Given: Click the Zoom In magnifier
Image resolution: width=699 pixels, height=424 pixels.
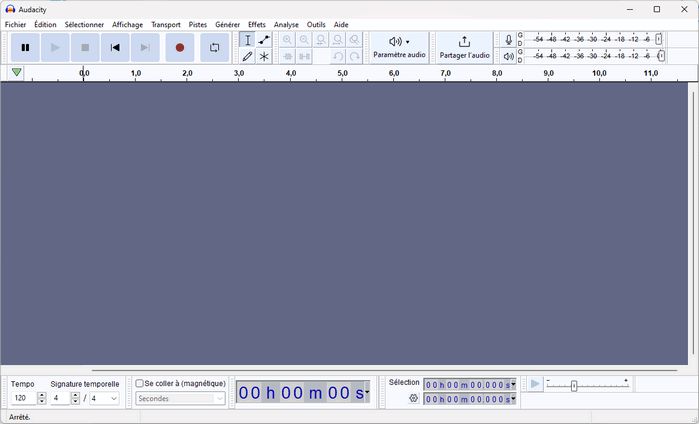Looking at the screenshot, I should [x=288, y=40].
